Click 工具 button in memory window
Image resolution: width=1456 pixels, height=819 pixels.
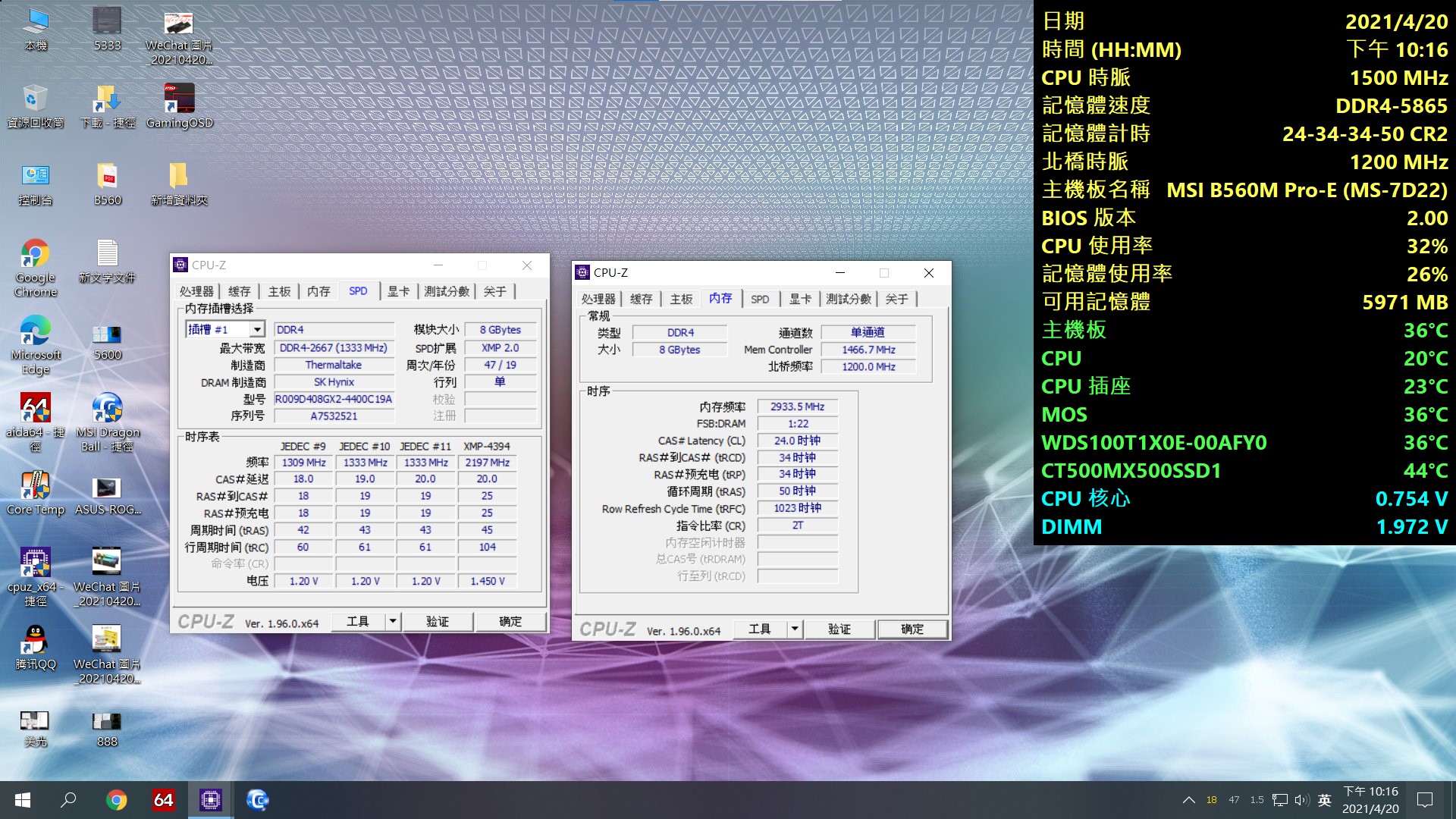click(760, 629)
